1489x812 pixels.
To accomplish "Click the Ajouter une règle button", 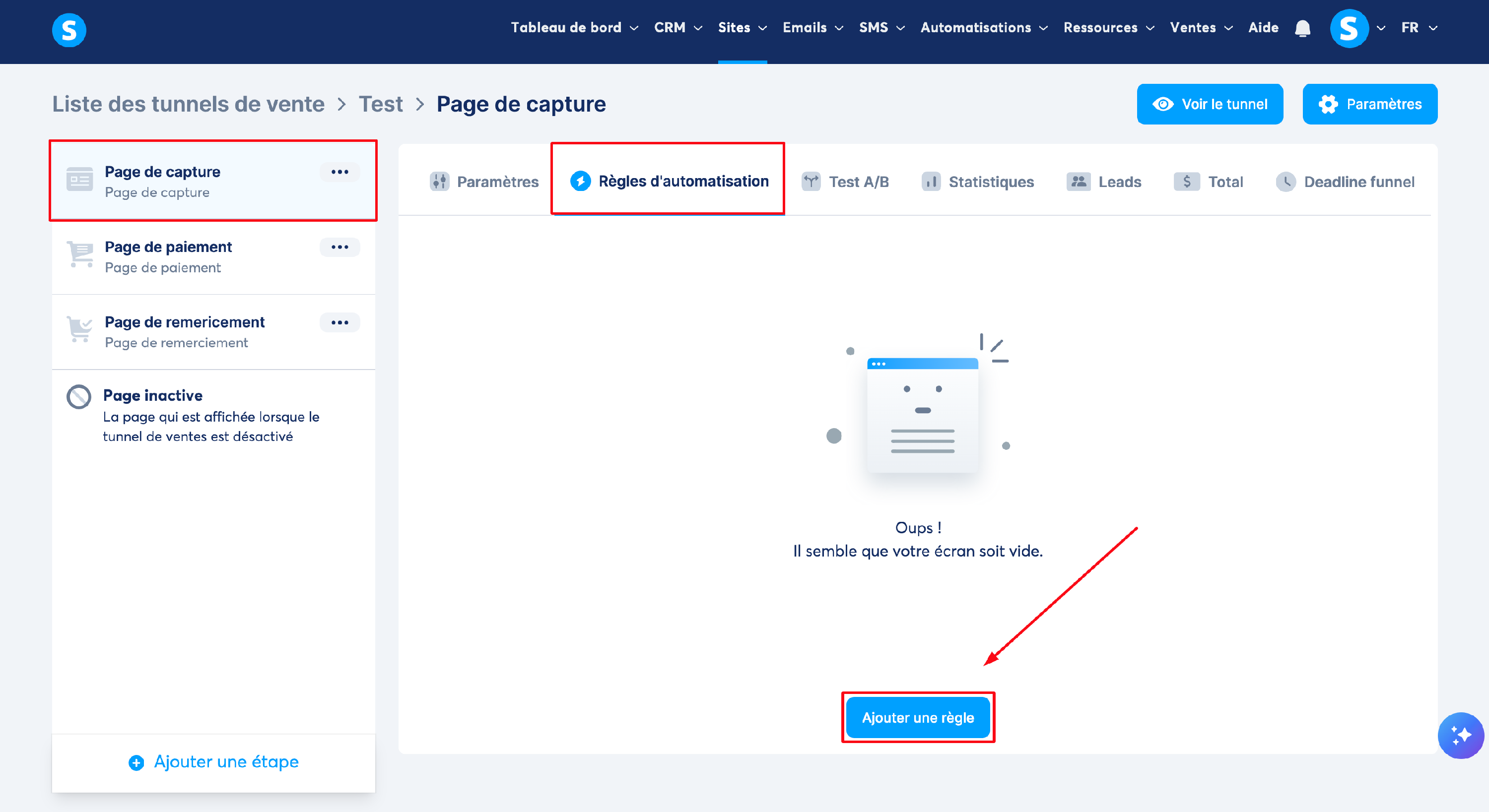I will 917,717.
